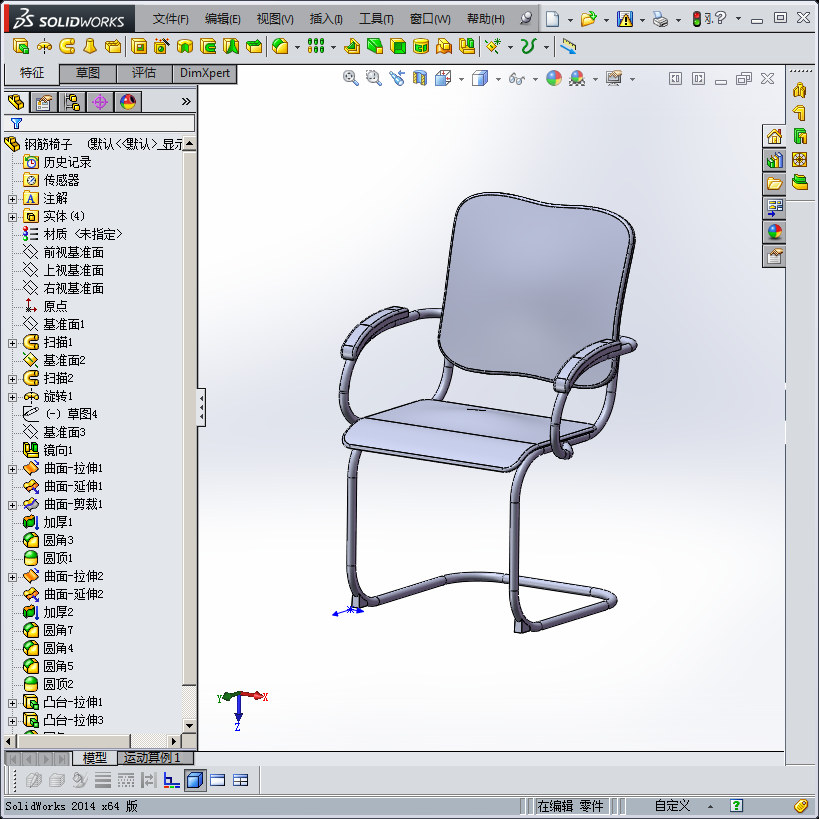Toggle the 3D view cube button in the bottom toolbar
The height and width of the screenshot is (819, 819).
click(x=195, y=780)
